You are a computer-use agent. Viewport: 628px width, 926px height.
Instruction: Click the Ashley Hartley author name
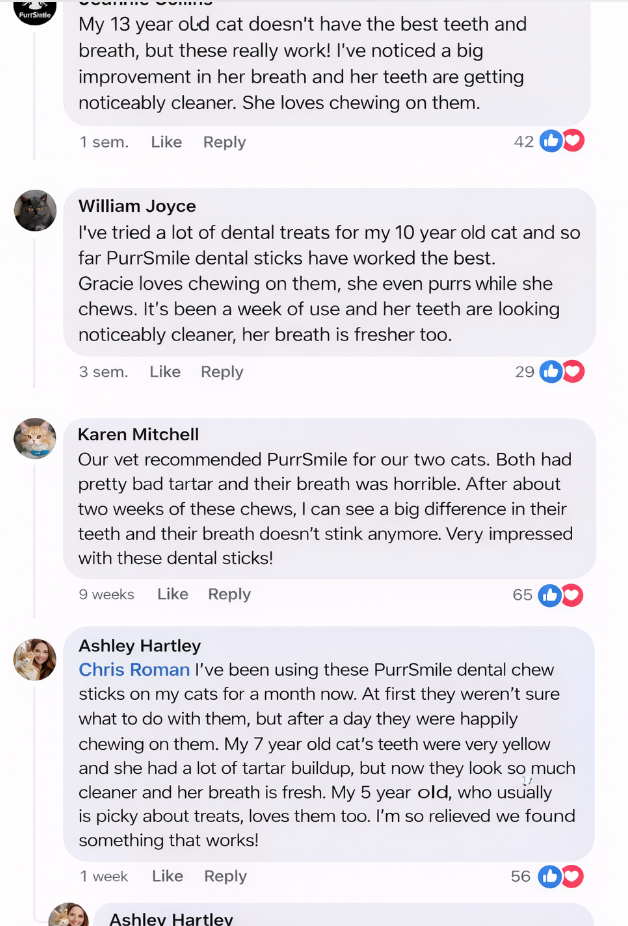tap(140, 646)
